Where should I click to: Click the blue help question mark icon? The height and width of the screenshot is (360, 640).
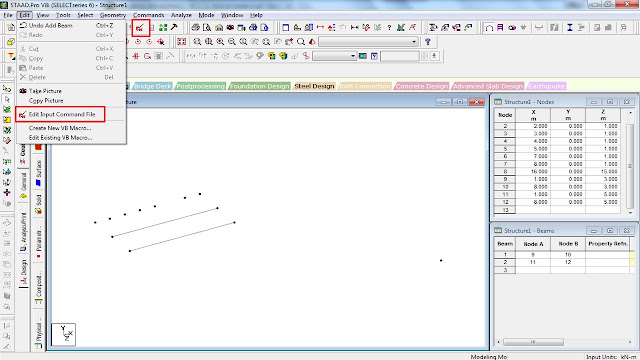pyautogui.click(x=427, y=42)
